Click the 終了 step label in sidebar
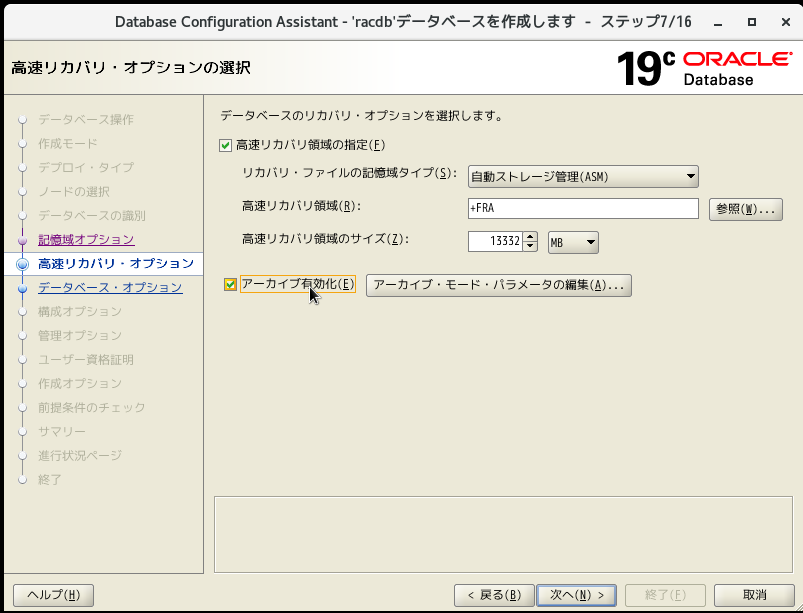803x613 pixels. 50,480
